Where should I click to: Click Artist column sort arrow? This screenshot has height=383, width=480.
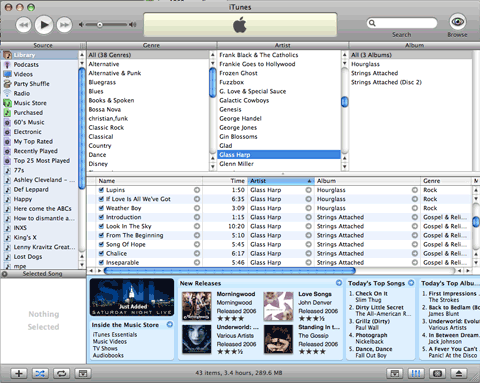[309, 181]
